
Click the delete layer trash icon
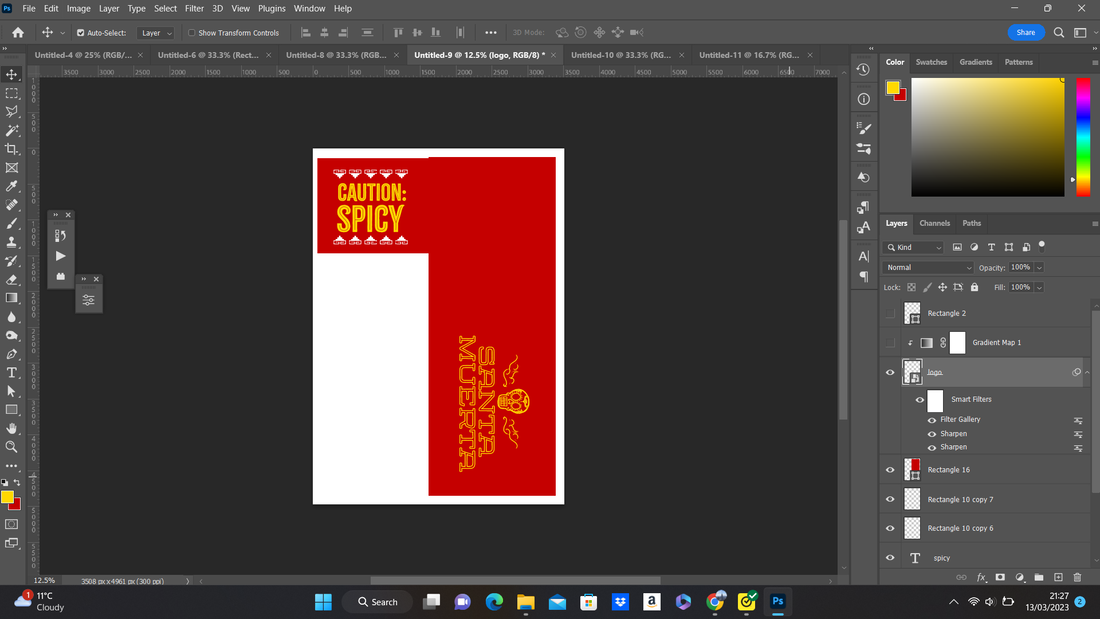pyautogui.click(x=1078, y=577)
